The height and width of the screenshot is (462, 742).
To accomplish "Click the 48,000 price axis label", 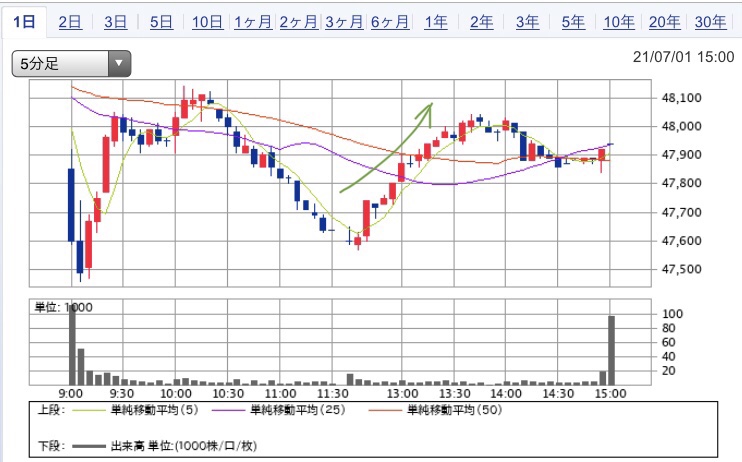I will click(x=681, y=126).
